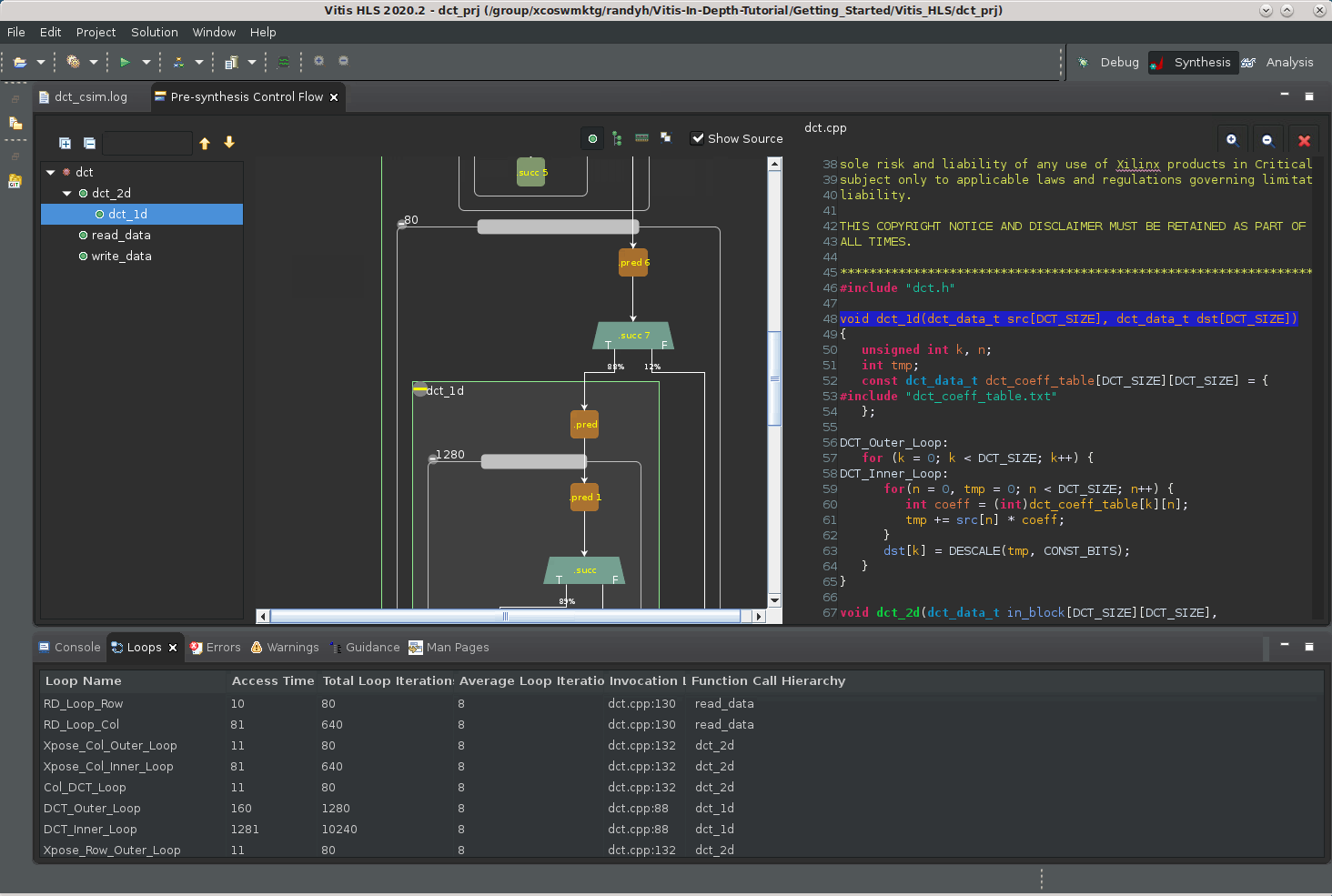Zoom in on the source code pane

point(1232,140)
